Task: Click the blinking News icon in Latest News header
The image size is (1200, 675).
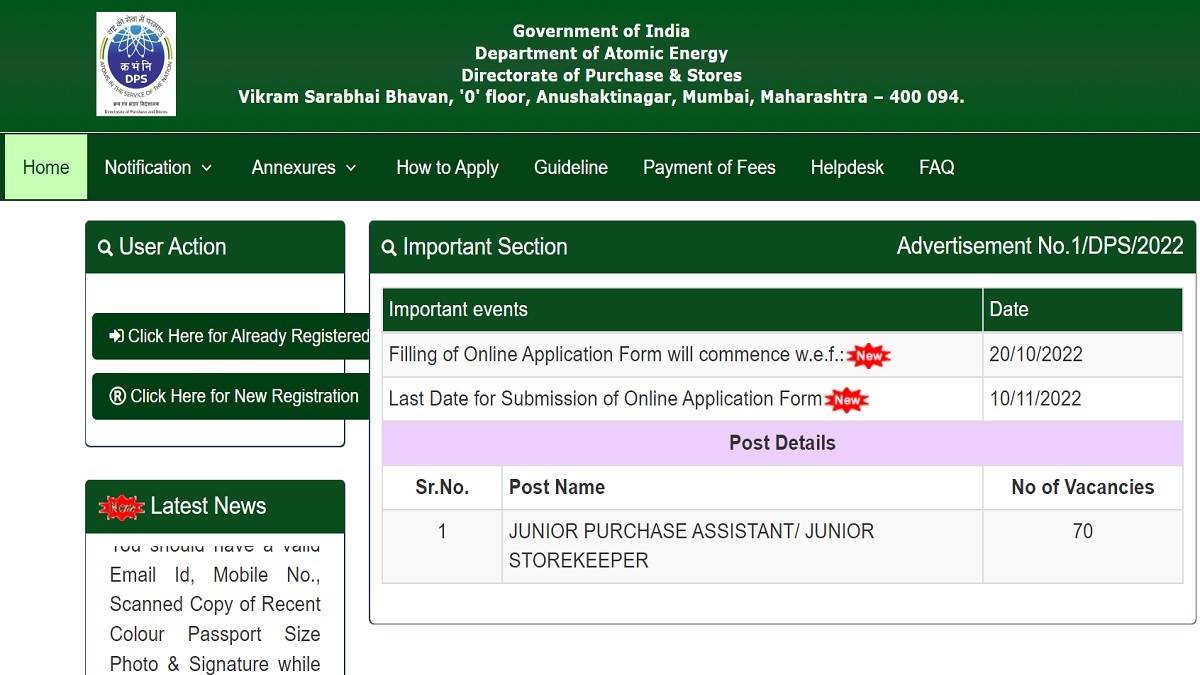Action: click(x=123, y=506)
